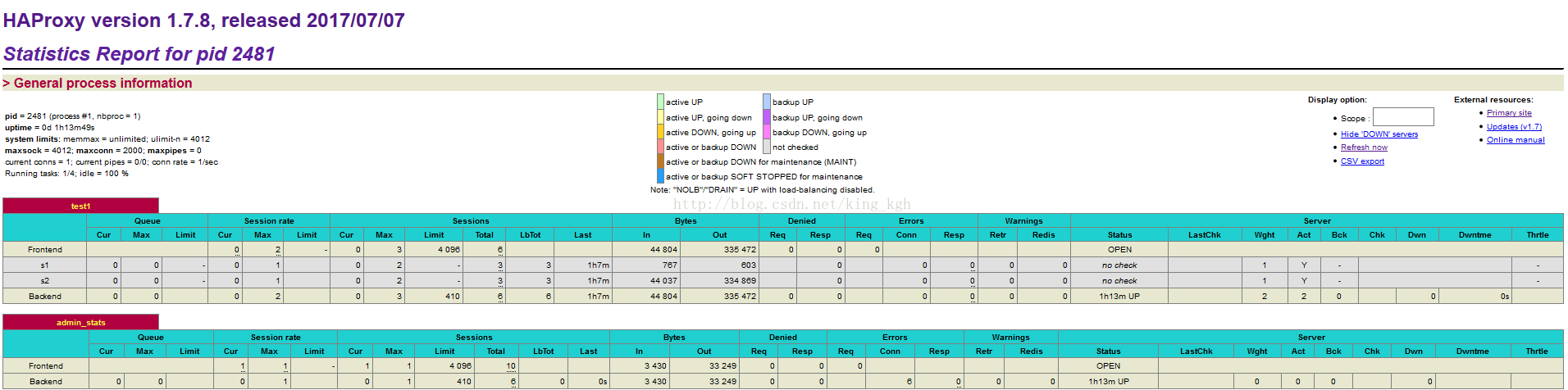This screenshot has height=390, width=1568.
Task: Click the 1h13m UP status in test1
Action: coord(1119,297)
